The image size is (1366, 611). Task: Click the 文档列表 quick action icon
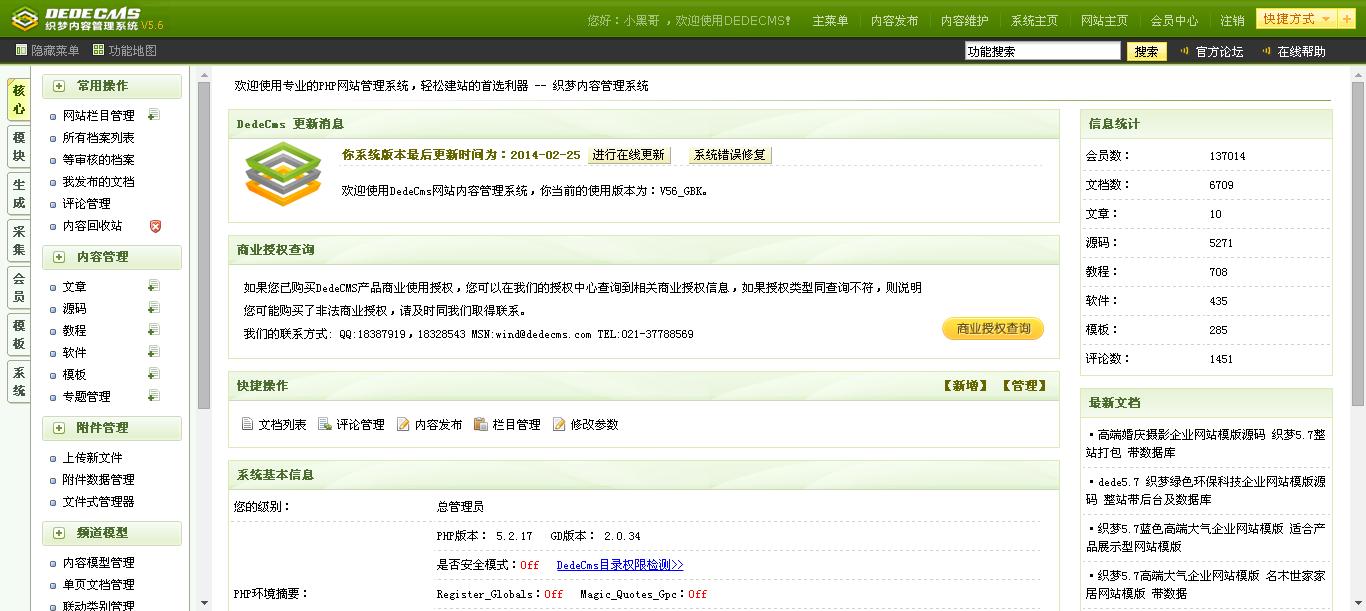(247, 424)
